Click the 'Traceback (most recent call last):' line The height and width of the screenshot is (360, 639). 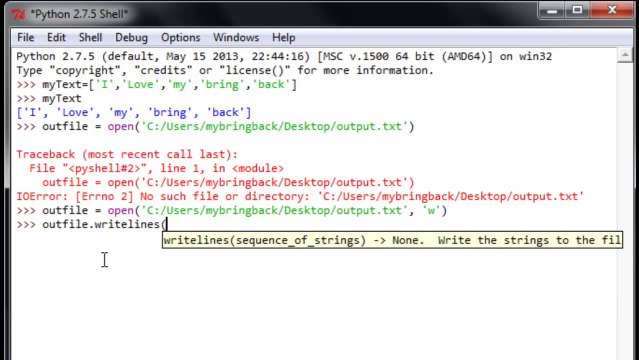coord(127,155)
